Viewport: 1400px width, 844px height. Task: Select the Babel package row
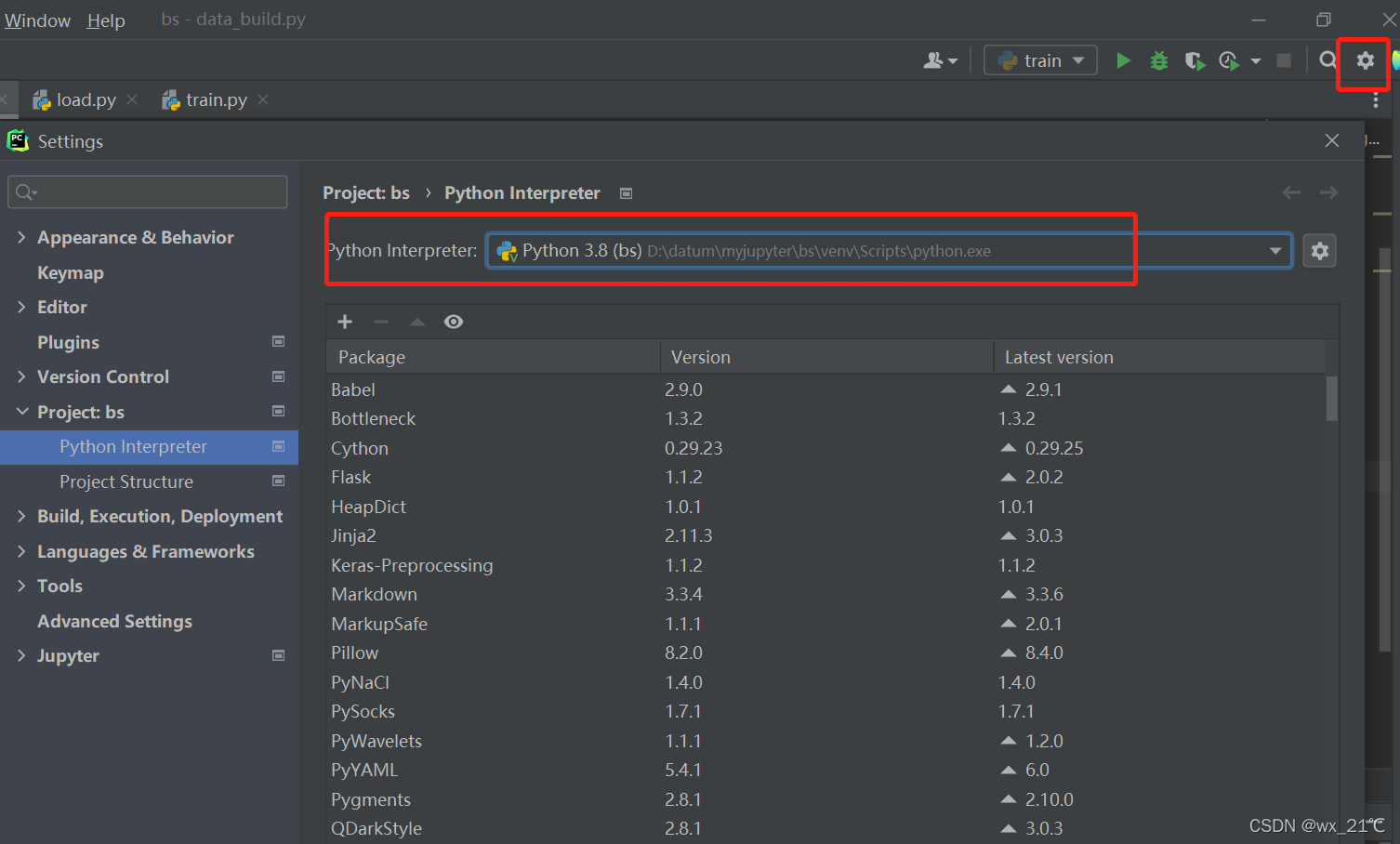pyautogui.click(x=825, y=389)
